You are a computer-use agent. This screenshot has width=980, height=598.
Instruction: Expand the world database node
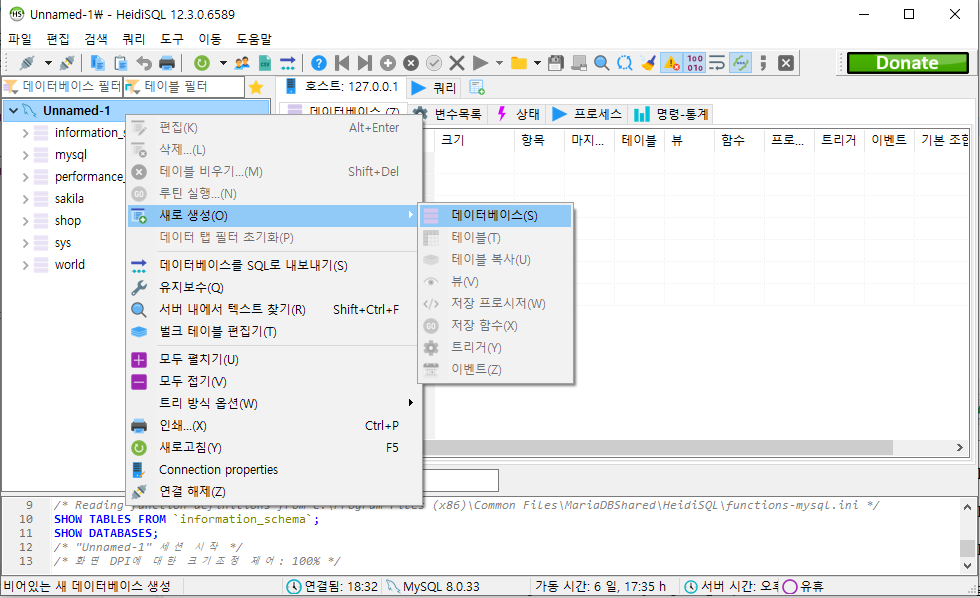[25, 265]
